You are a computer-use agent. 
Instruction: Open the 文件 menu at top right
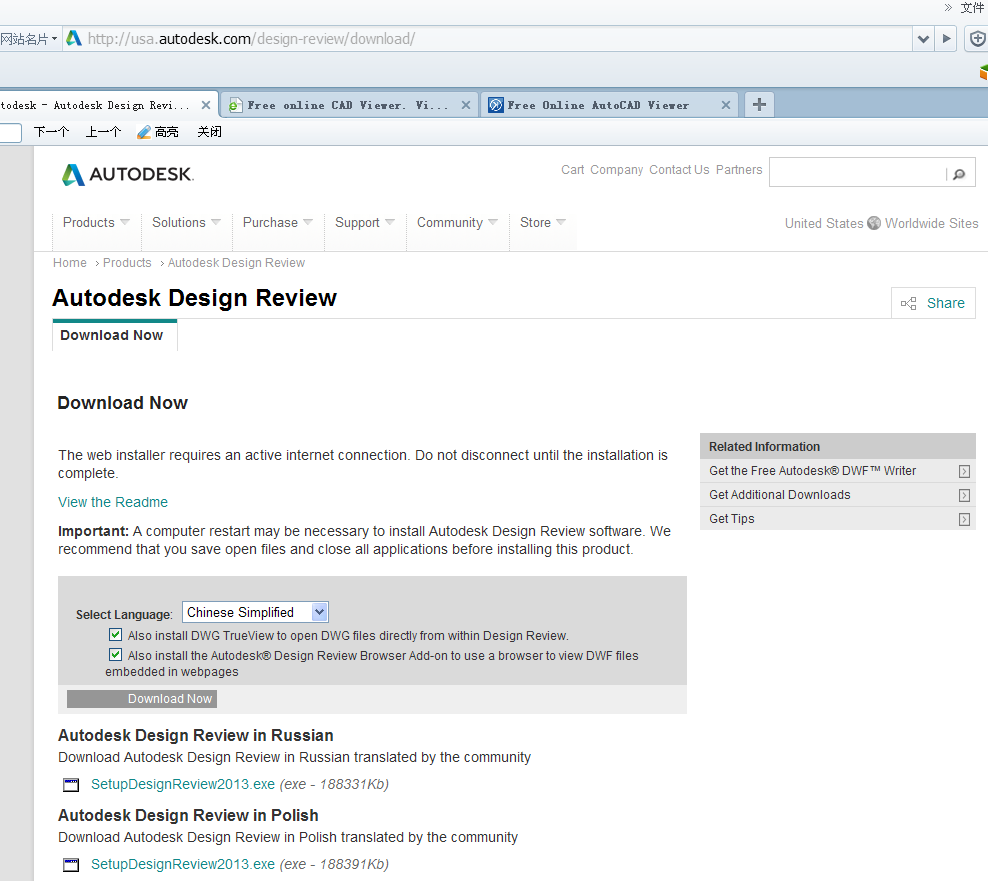click(972, 8)
